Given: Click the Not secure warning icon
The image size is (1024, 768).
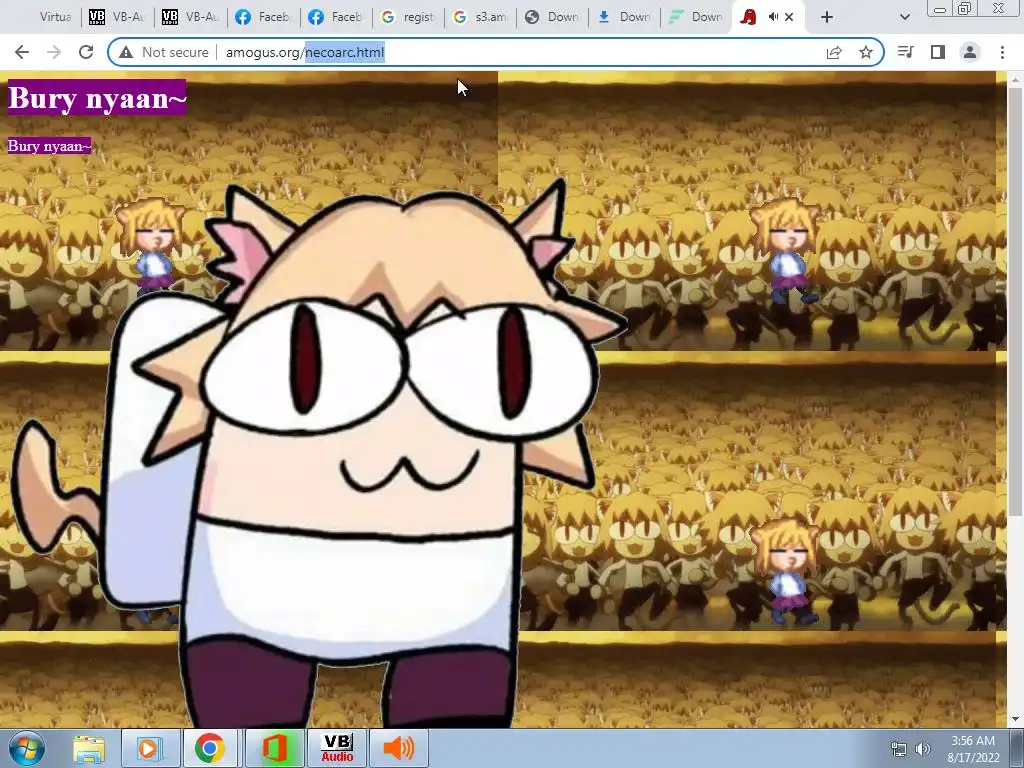Looking at the screenshot, I should pos(126,52).
